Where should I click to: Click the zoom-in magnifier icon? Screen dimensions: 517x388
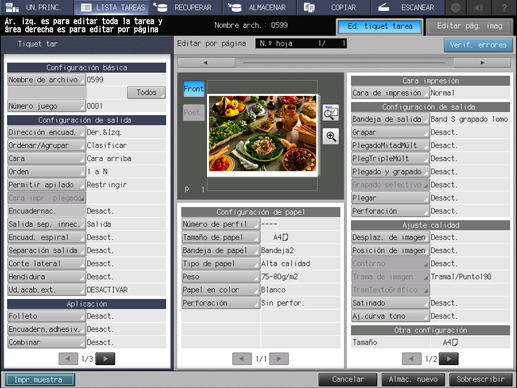(x=331, y=136)
